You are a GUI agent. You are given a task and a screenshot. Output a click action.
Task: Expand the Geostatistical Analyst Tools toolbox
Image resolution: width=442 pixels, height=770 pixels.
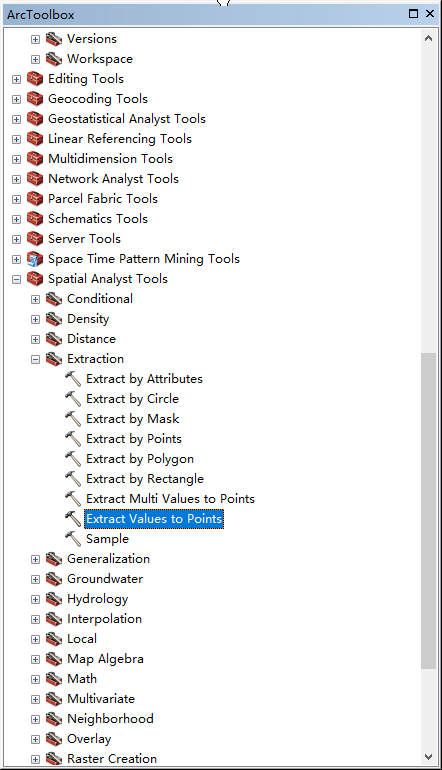[16, 119]
